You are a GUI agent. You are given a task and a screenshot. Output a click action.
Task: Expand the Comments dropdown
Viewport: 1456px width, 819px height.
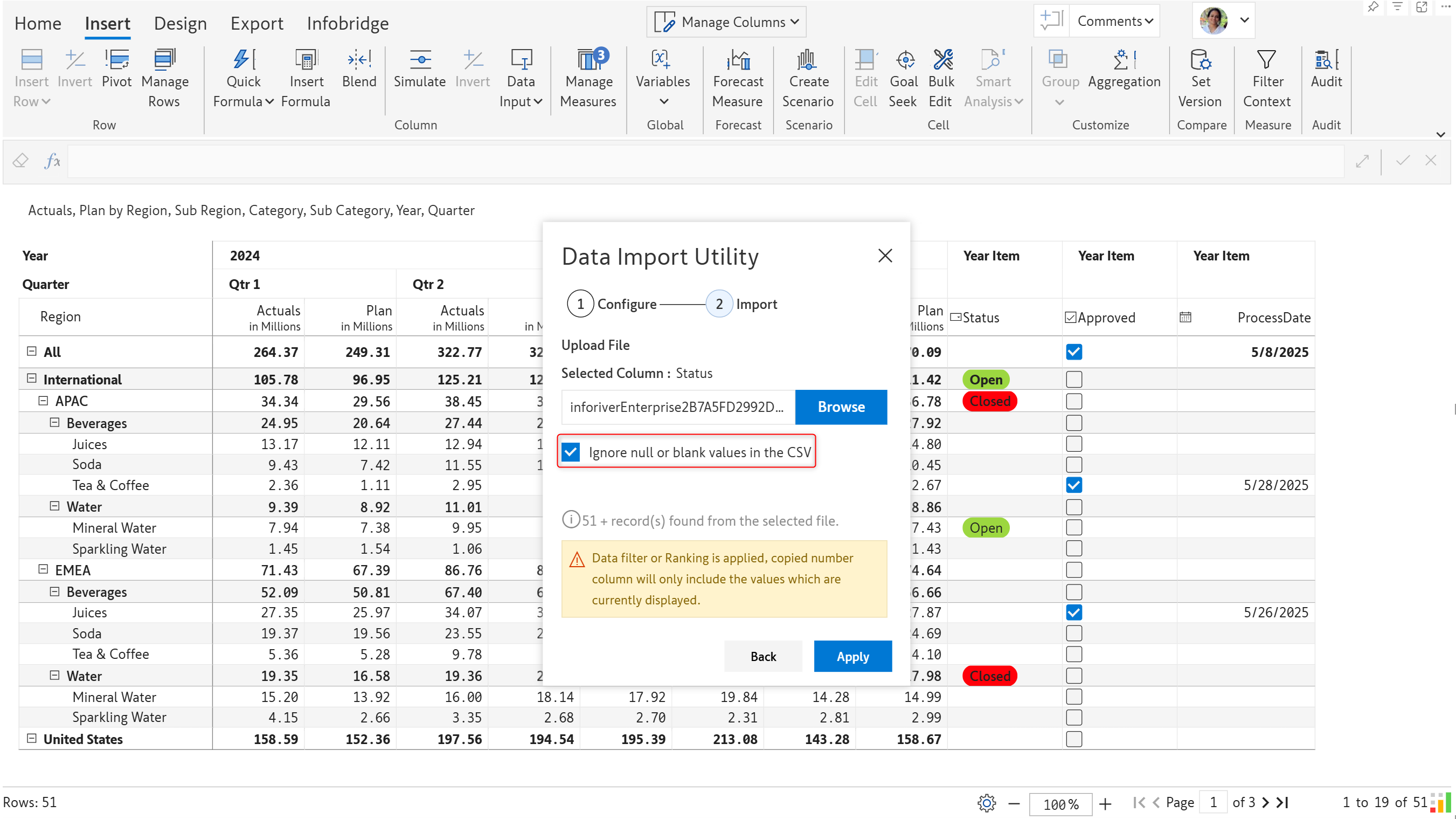pos(1114,22)
